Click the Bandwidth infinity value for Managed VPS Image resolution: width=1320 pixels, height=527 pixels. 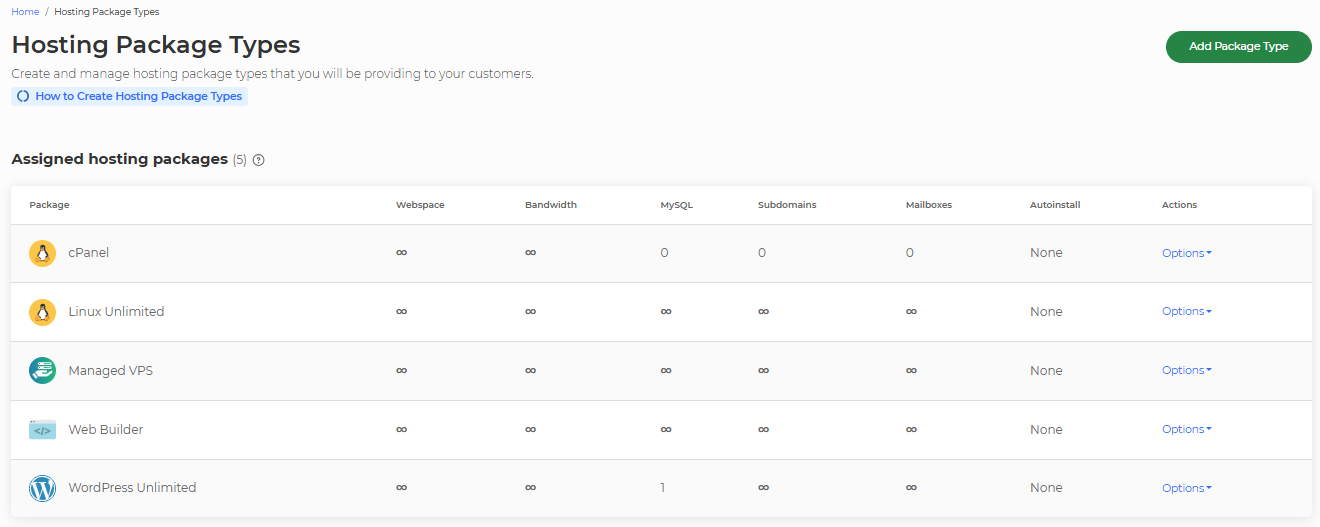click(530, 371)
